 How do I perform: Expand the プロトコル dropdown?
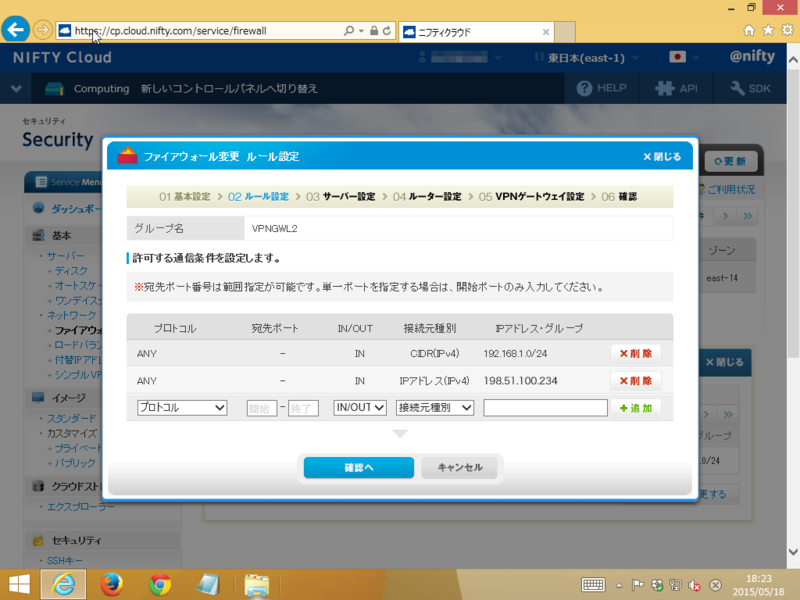[182, 408]
